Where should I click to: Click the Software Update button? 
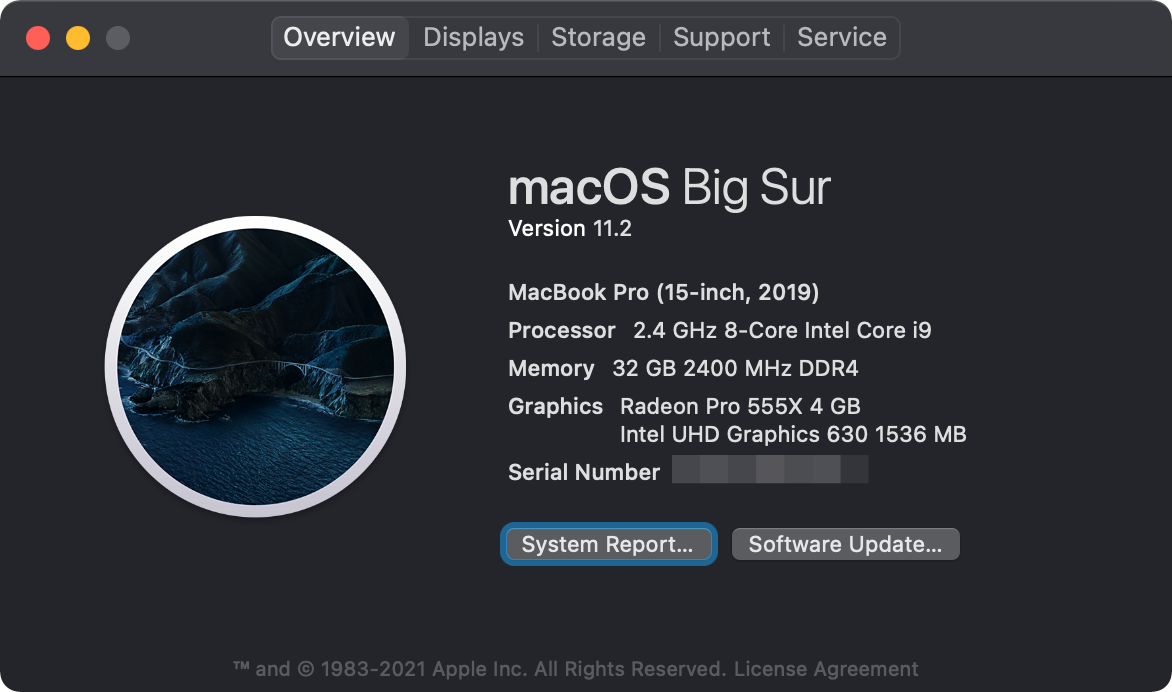[x=845, y=544]
